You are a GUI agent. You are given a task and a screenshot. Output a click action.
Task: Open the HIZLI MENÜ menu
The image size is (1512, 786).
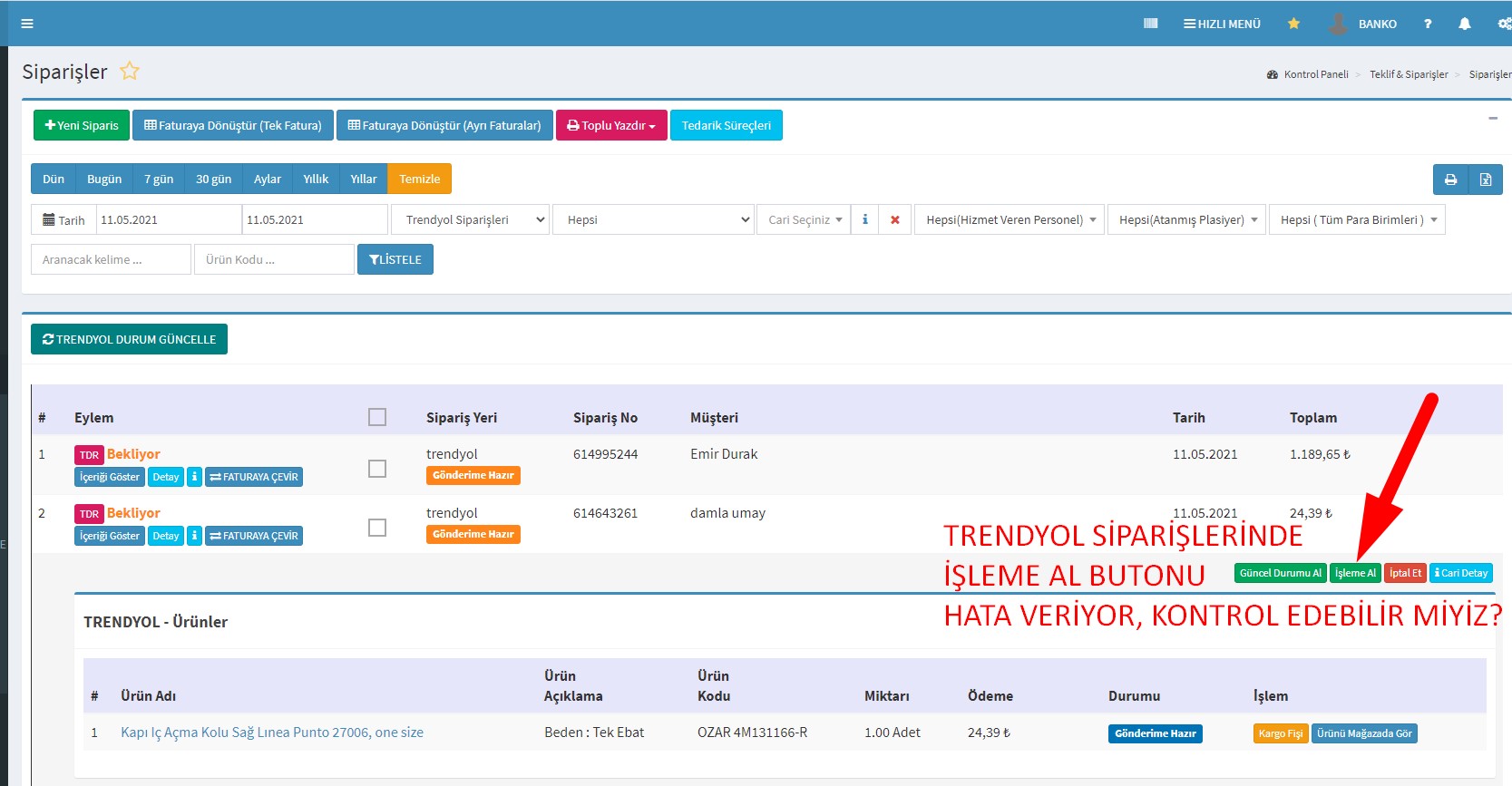coord(1222,24)
